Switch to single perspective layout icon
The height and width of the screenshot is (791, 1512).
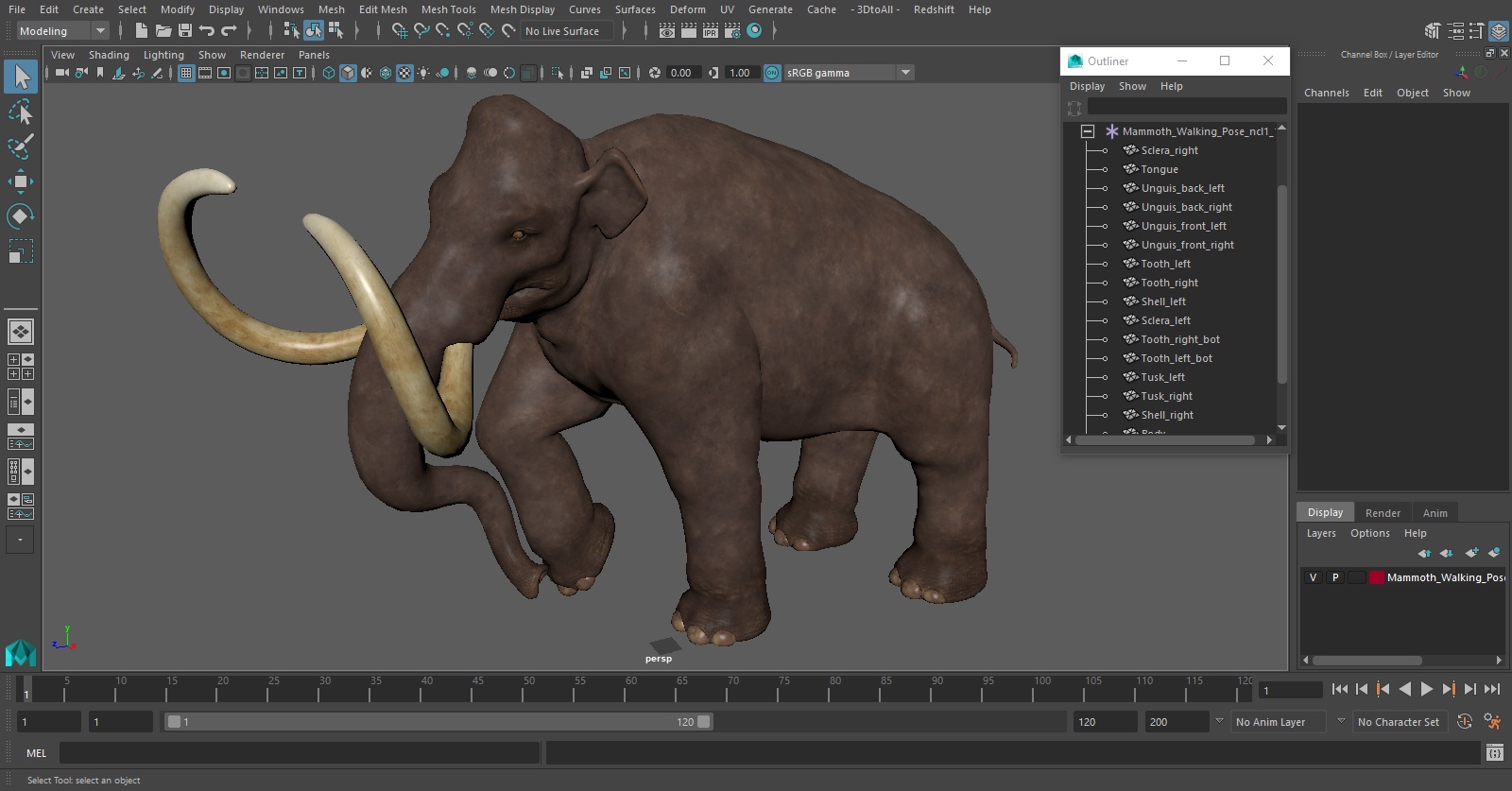(x=21, y=332)
